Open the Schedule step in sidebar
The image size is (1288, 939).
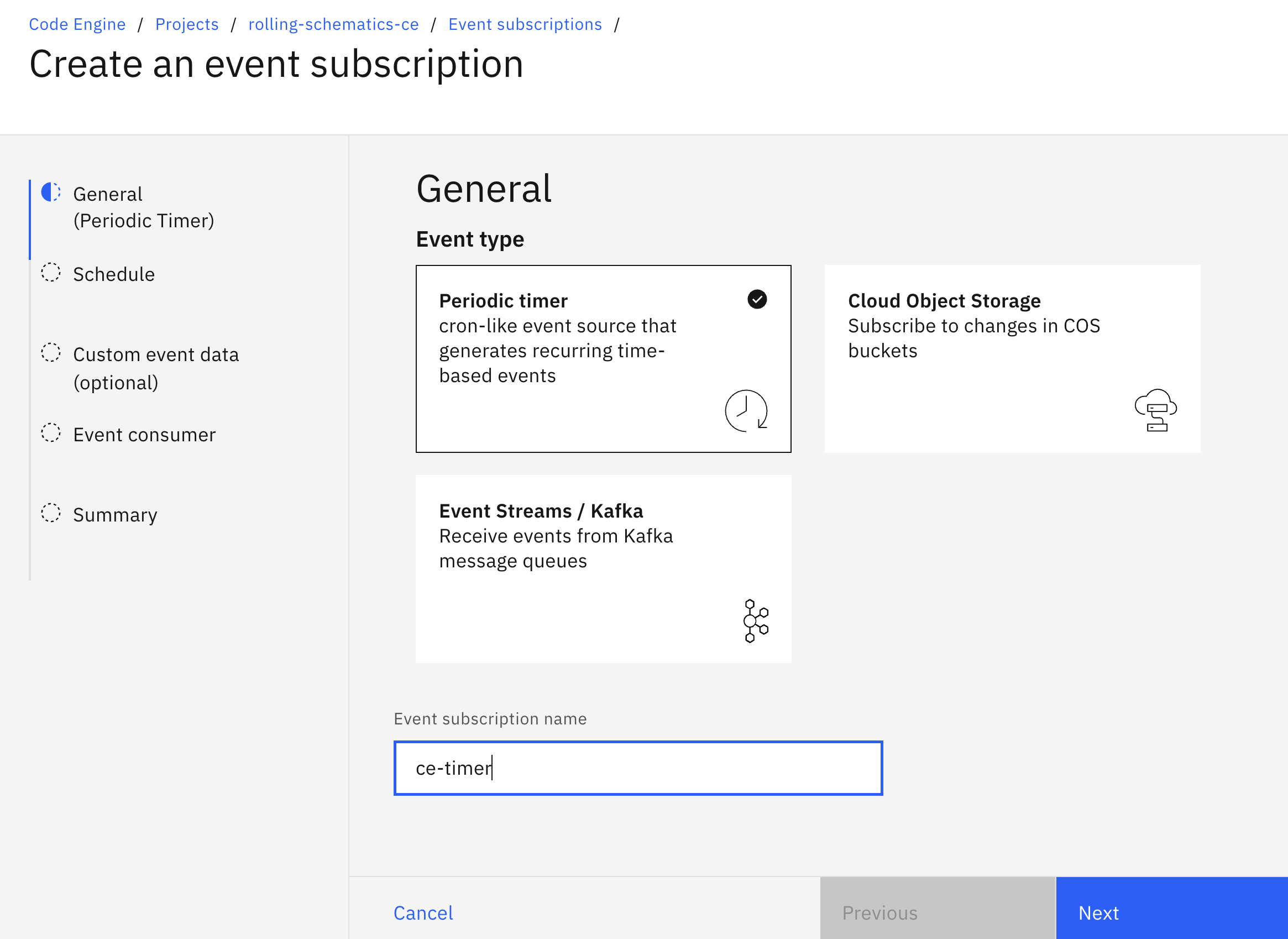click(114, 274)
